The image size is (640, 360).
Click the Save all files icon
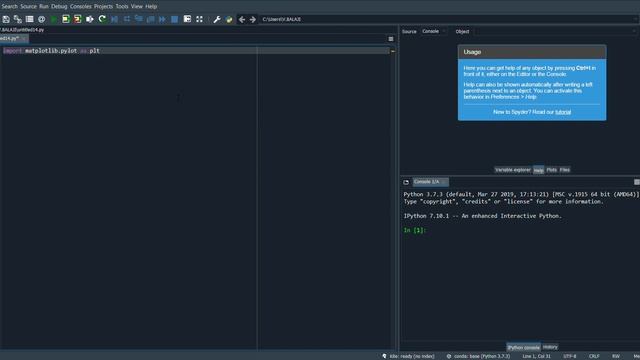coord(18,19)
